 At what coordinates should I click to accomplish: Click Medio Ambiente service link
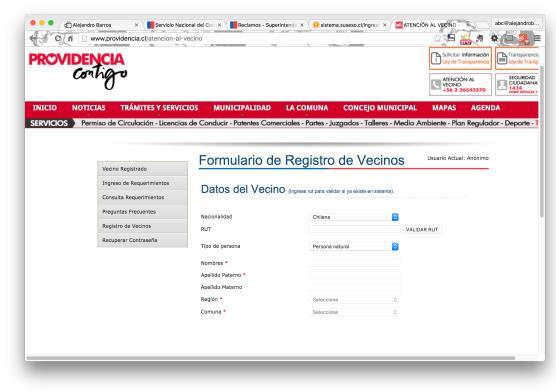[x=420, y=123]
